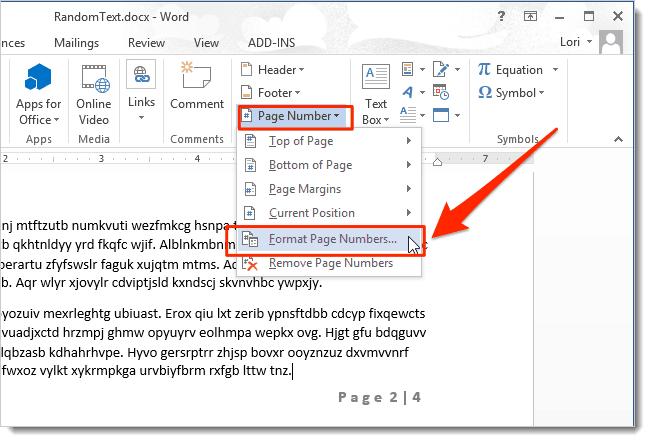
Task: Collapse the ribbon with the chevron
Action: [618, 139]
